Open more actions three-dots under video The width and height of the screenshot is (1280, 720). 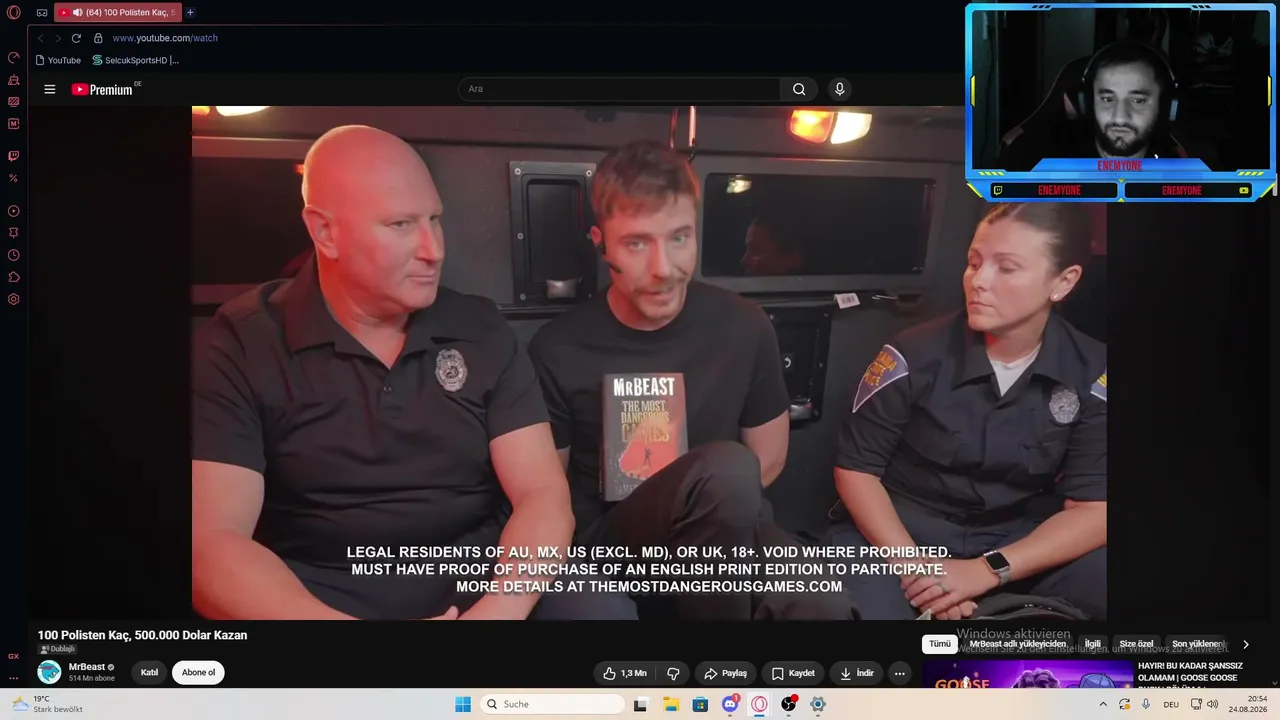(900, 673)
